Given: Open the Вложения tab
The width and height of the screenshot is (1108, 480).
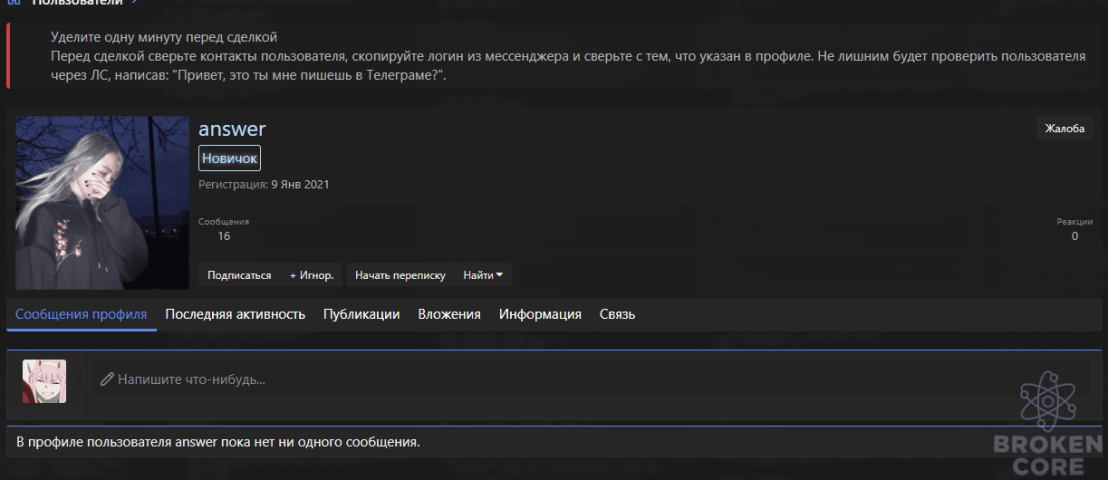Looking at the screenshot, I should 449,315.
